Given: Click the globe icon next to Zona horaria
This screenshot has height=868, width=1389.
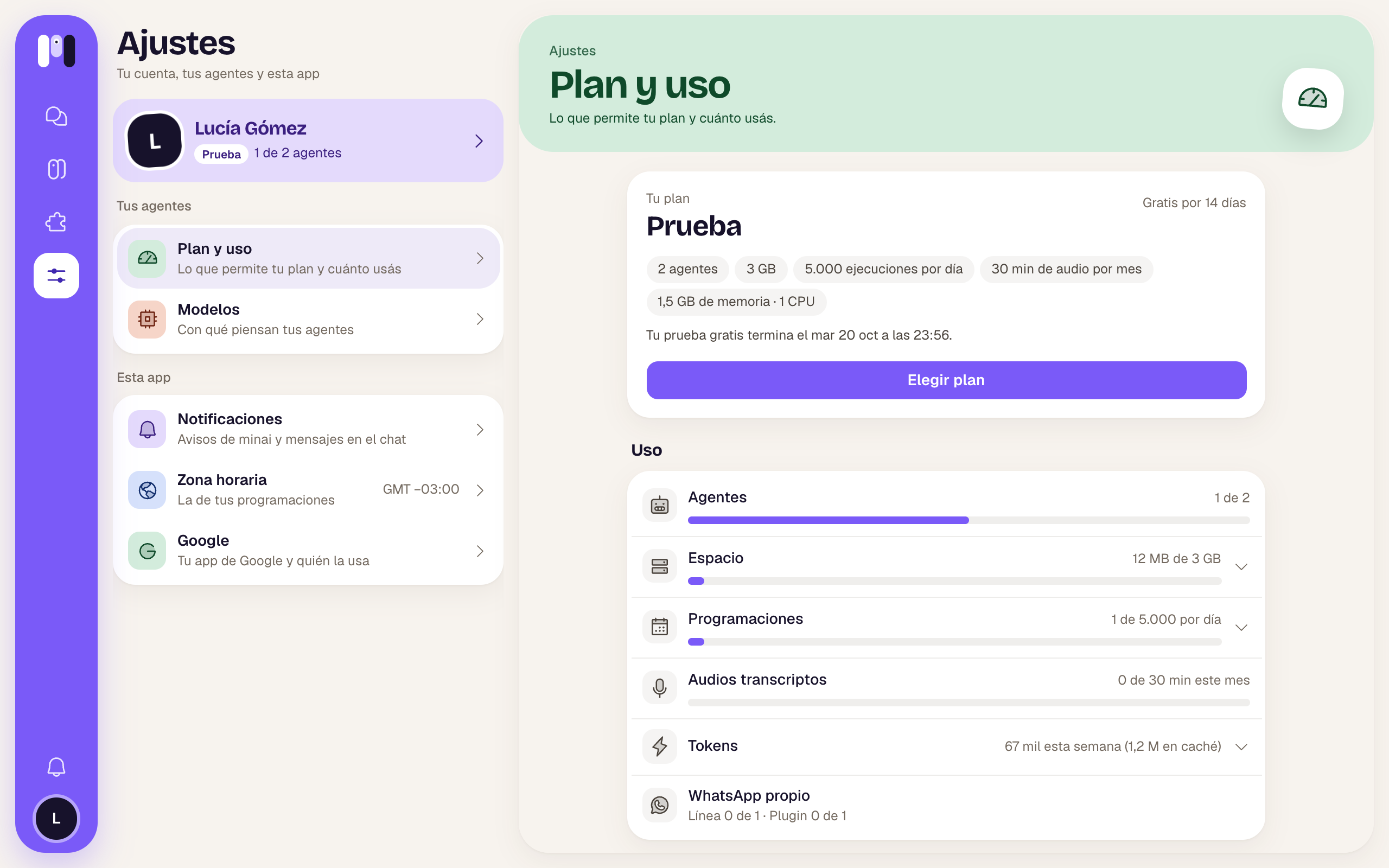Looking at the screenshot, I should click(x=147, y=490).
